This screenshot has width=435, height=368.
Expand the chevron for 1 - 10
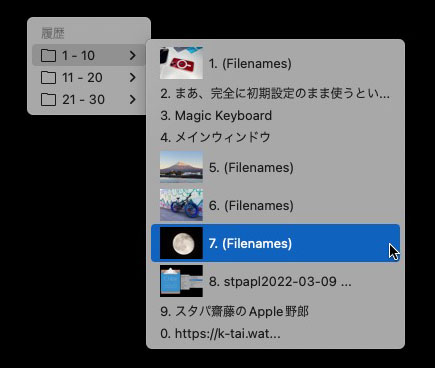click(133, 55)
